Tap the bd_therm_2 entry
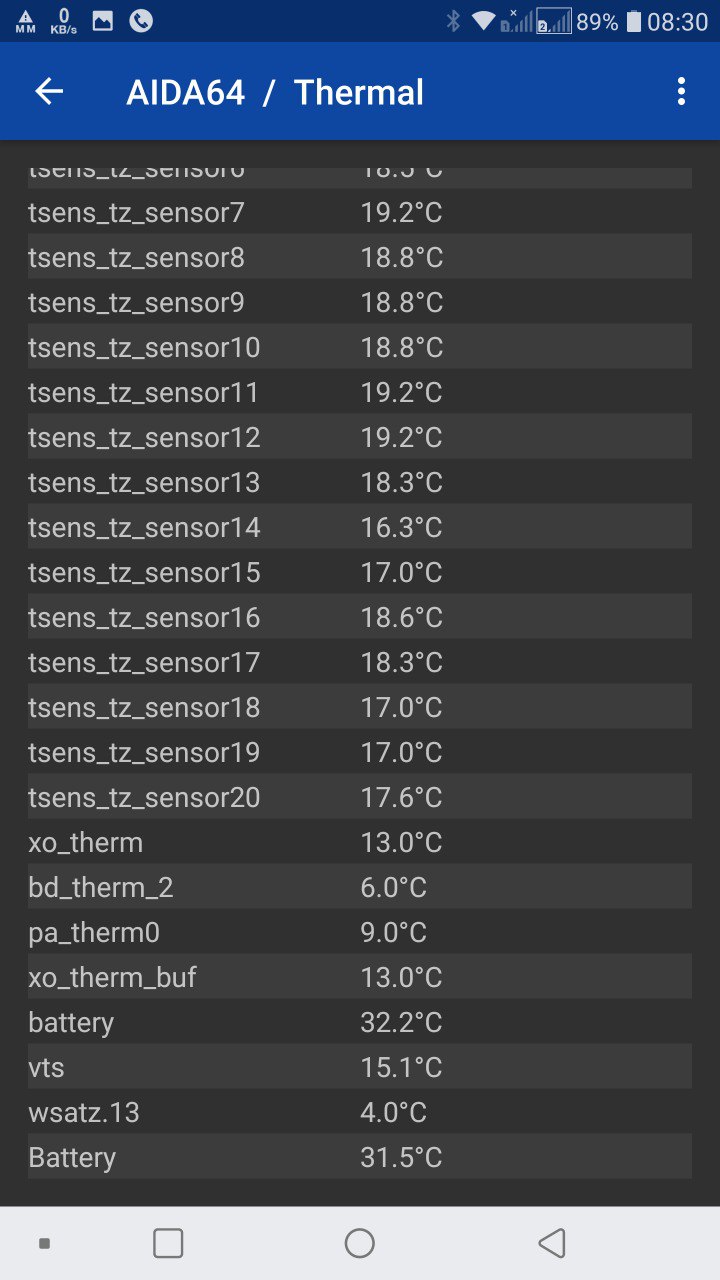 [x=359, y=888]
